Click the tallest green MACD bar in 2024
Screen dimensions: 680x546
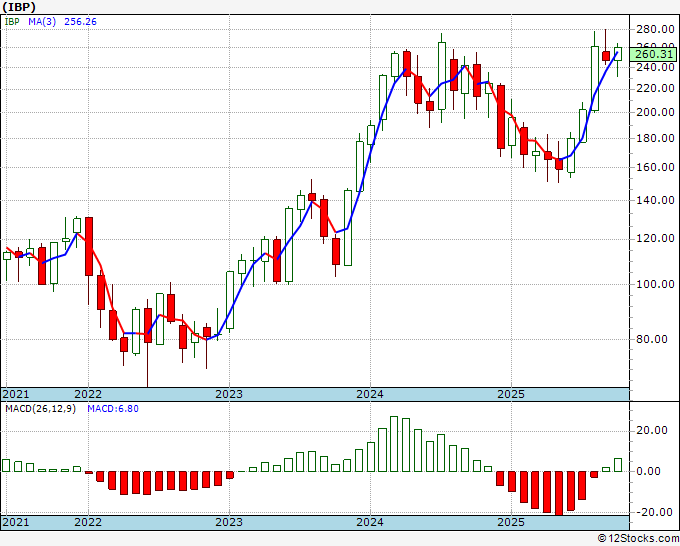(394, 444)
